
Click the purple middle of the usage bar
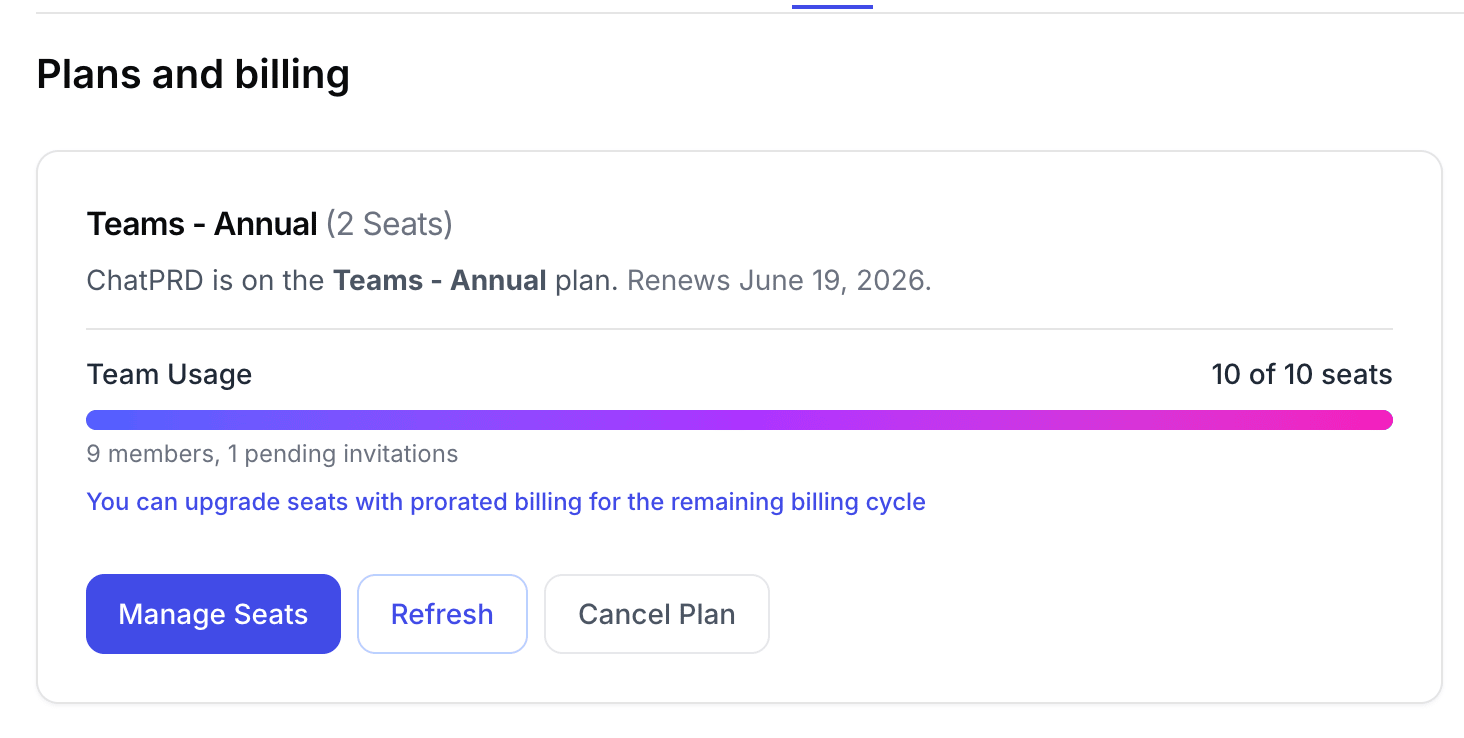coord(740,420)
